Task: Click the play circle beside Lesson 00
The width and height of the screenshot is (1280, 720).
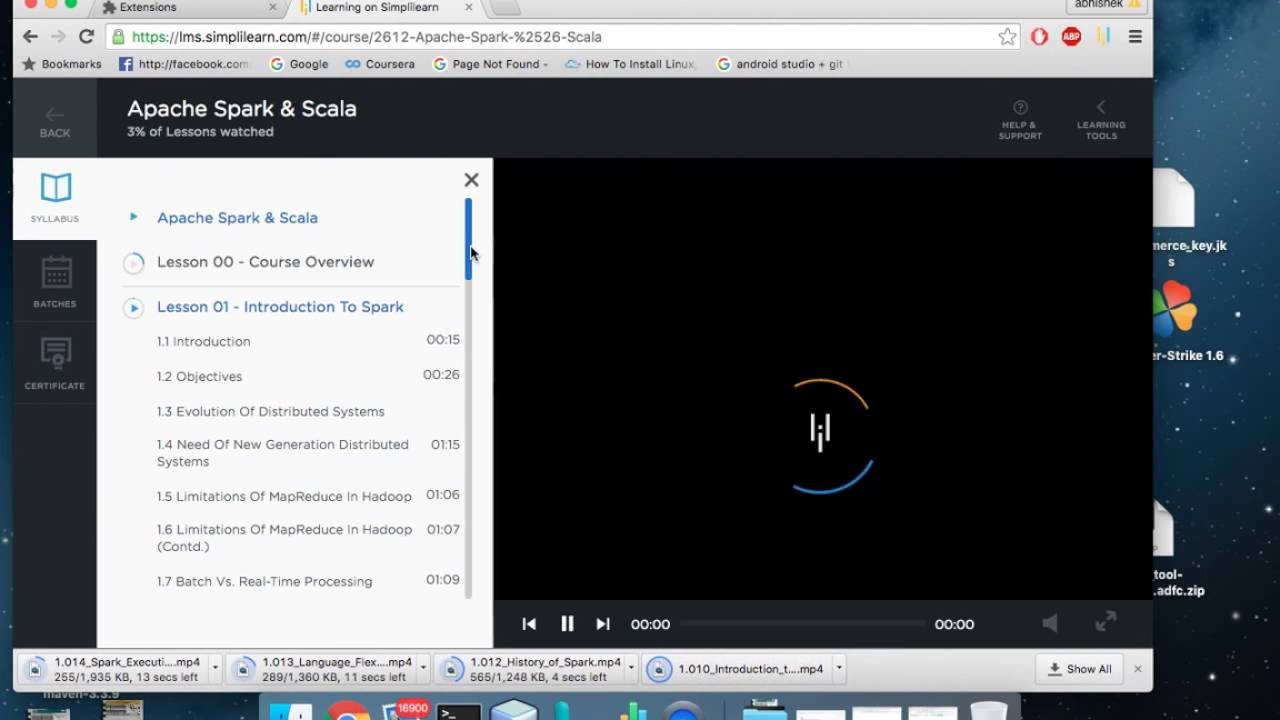Action: (x=133, y=263)
